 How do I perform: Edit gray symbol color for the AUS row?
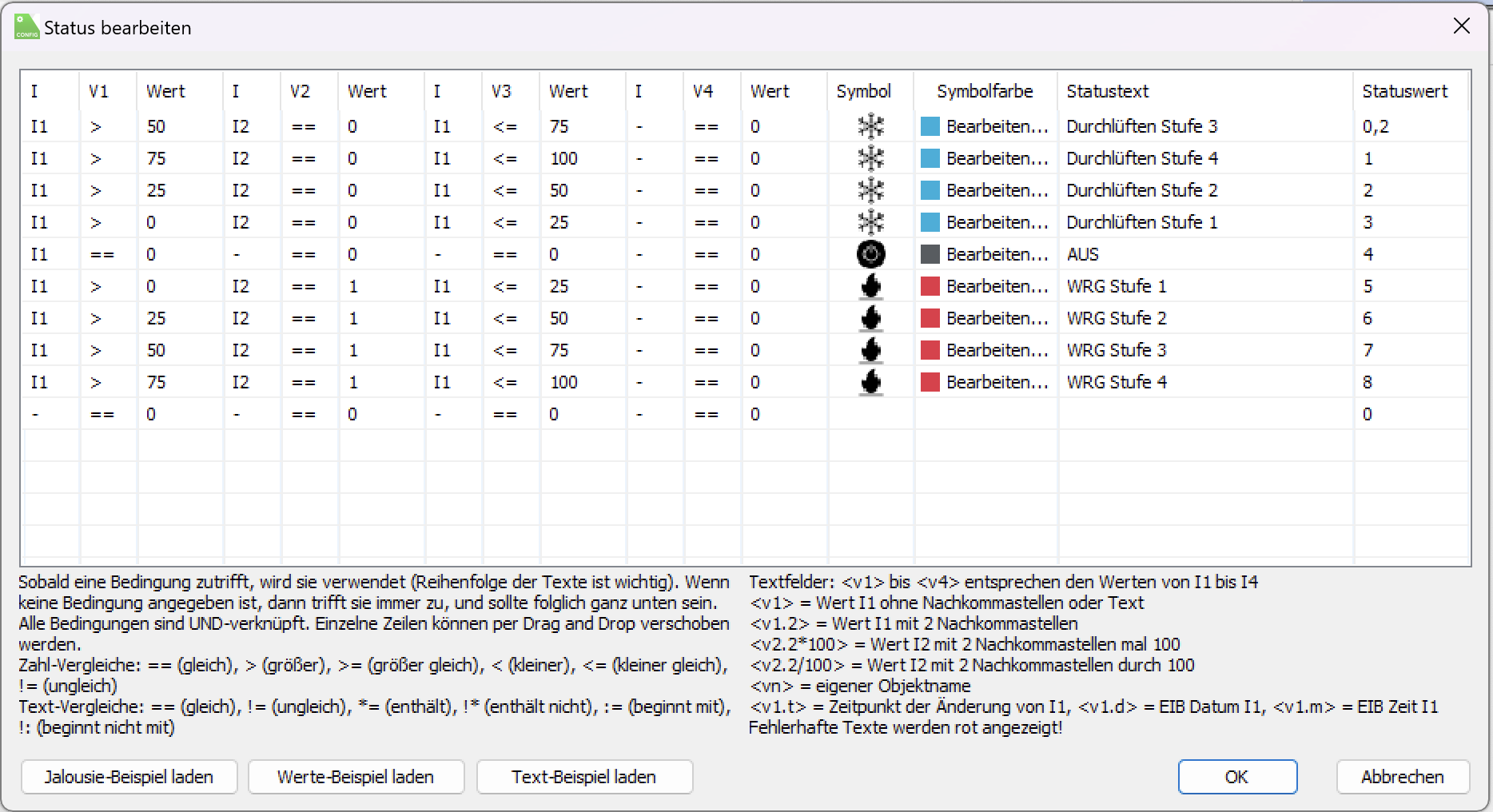[x=985, y=254]
